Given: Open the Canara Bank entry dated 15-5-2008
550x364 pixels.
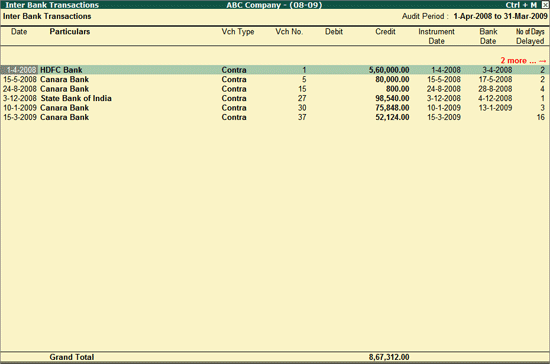Looking at the screenshot, I should (275, 79).
